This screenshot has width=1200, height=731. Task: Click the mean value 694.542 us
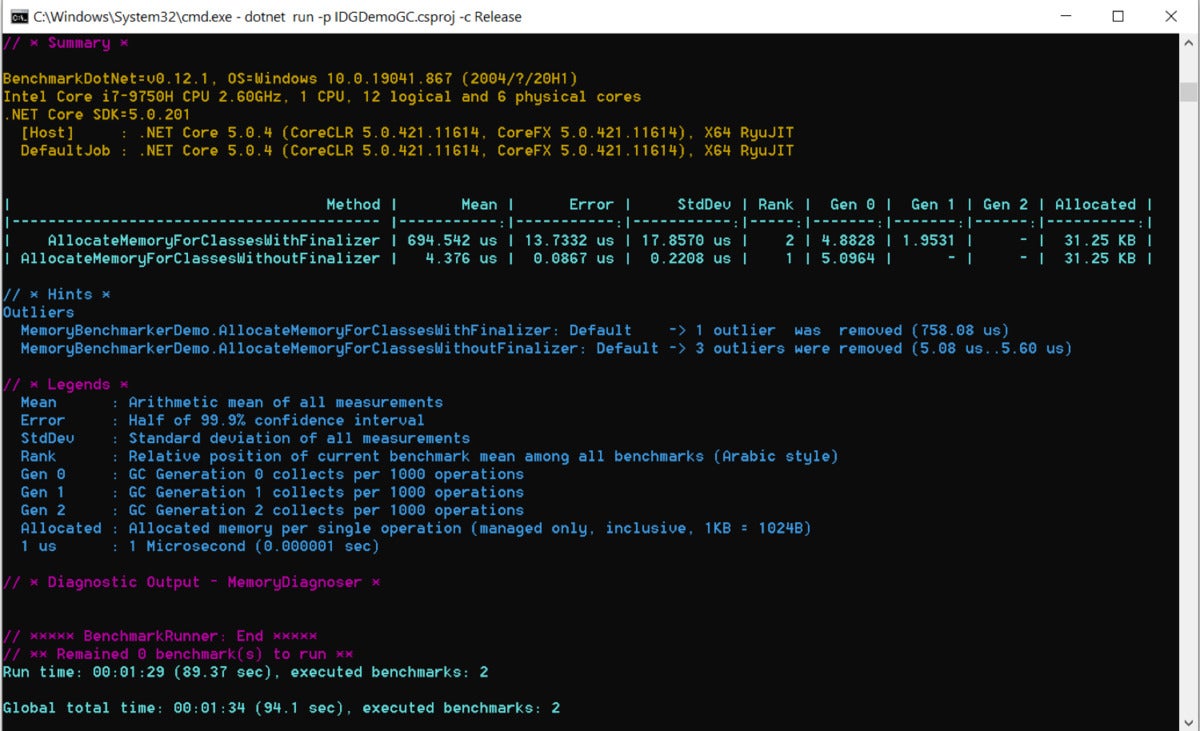452,241
